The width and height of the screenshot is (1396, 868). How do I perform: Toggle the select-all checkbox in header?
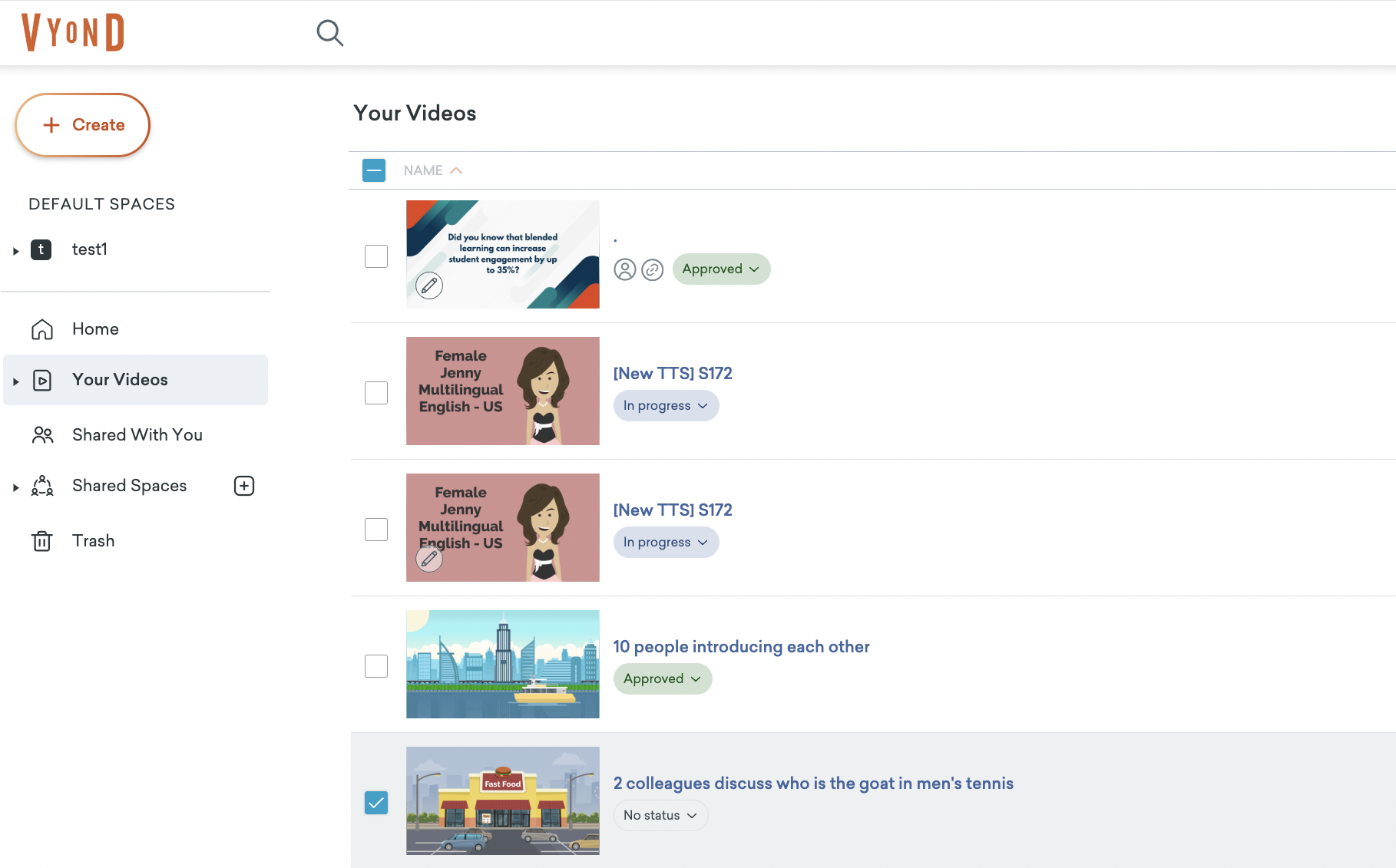click(374, 170)
